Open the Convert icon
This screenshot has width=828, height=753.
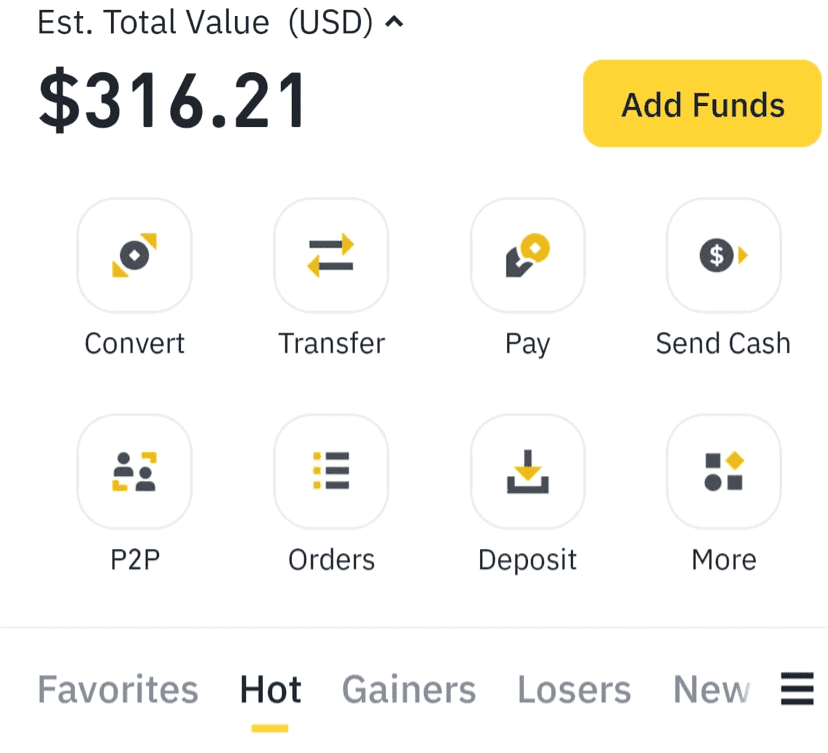coord(134,255)
